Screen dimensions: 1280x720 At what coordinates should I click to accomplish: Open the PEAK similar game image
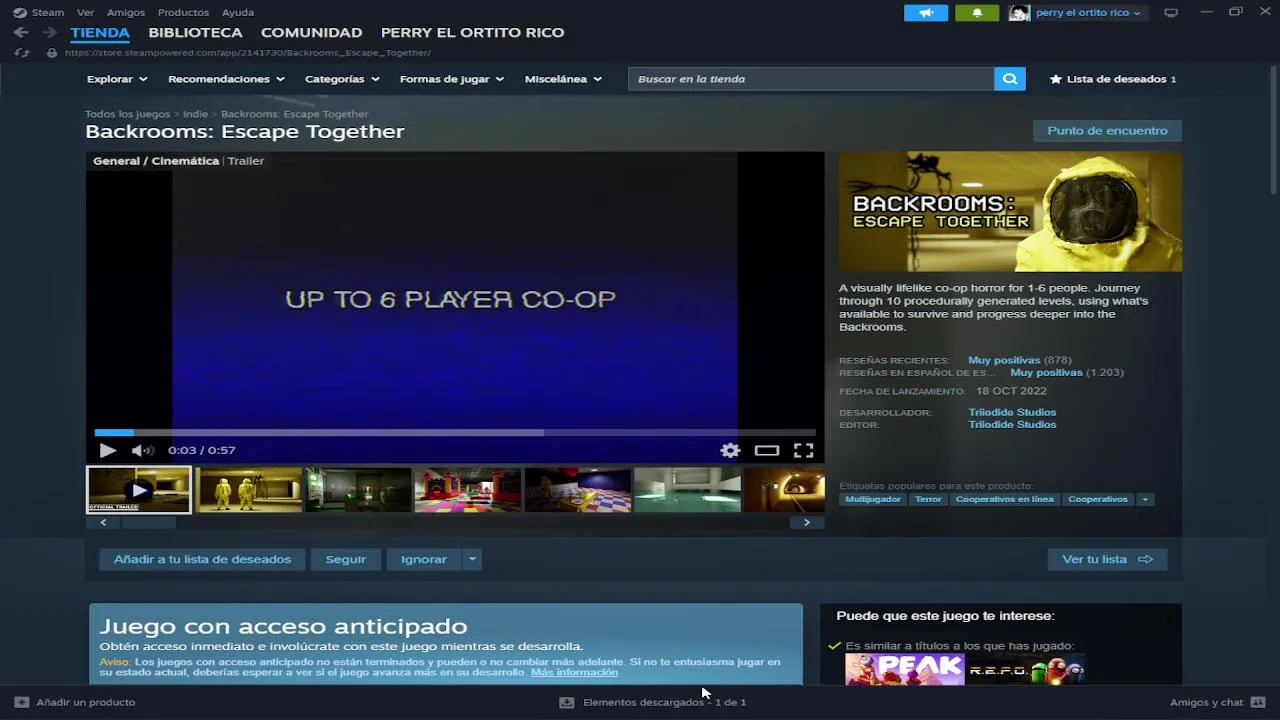coord(904,670)
